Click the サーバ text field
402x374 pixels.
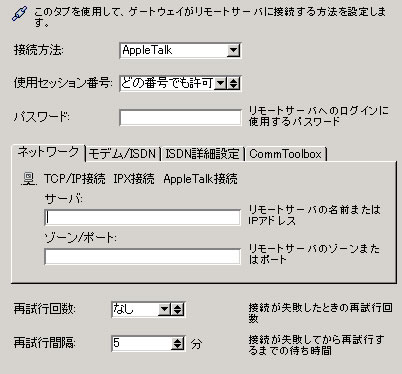coord(142,218)
